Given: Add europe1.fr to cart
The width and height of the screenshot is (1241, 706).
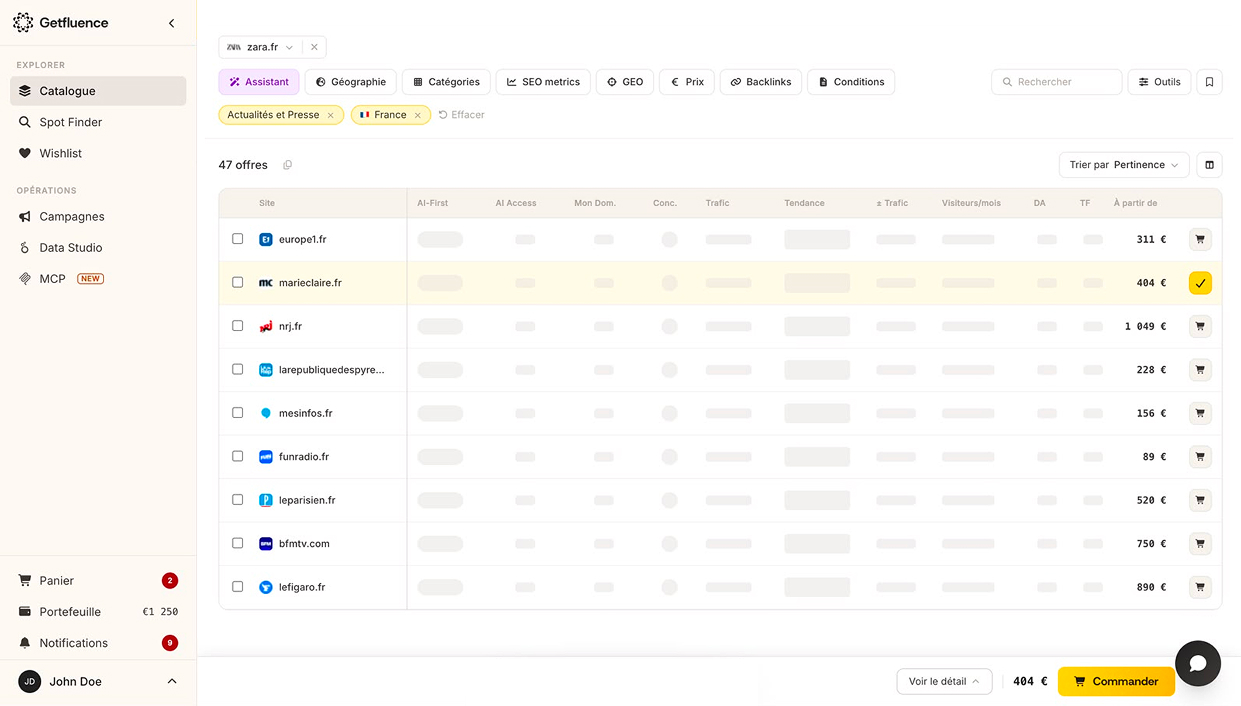Looking at the screenshot, I should [1200, 239].
